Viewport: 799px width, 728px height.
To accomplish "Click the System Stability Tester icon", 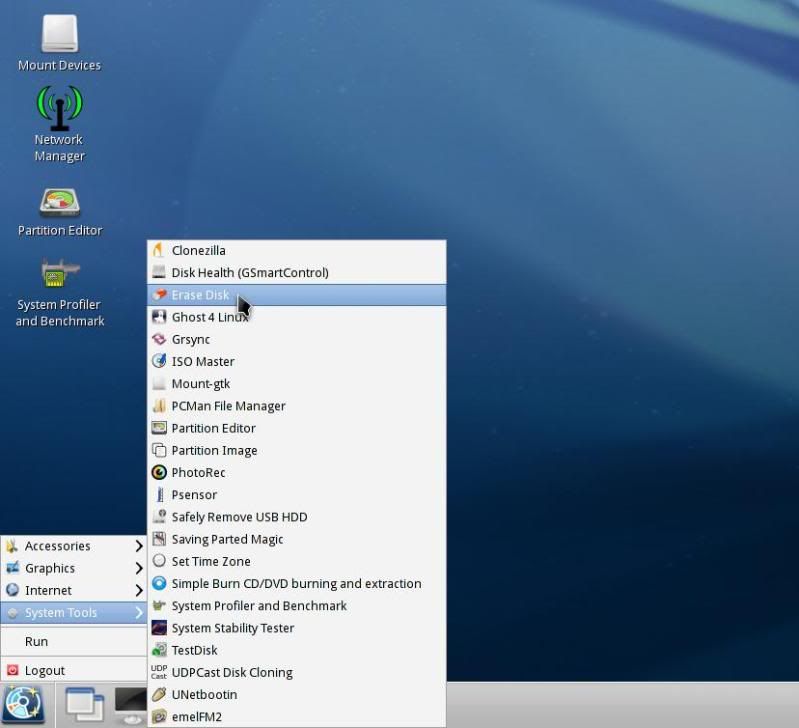I will pos(159,628).
